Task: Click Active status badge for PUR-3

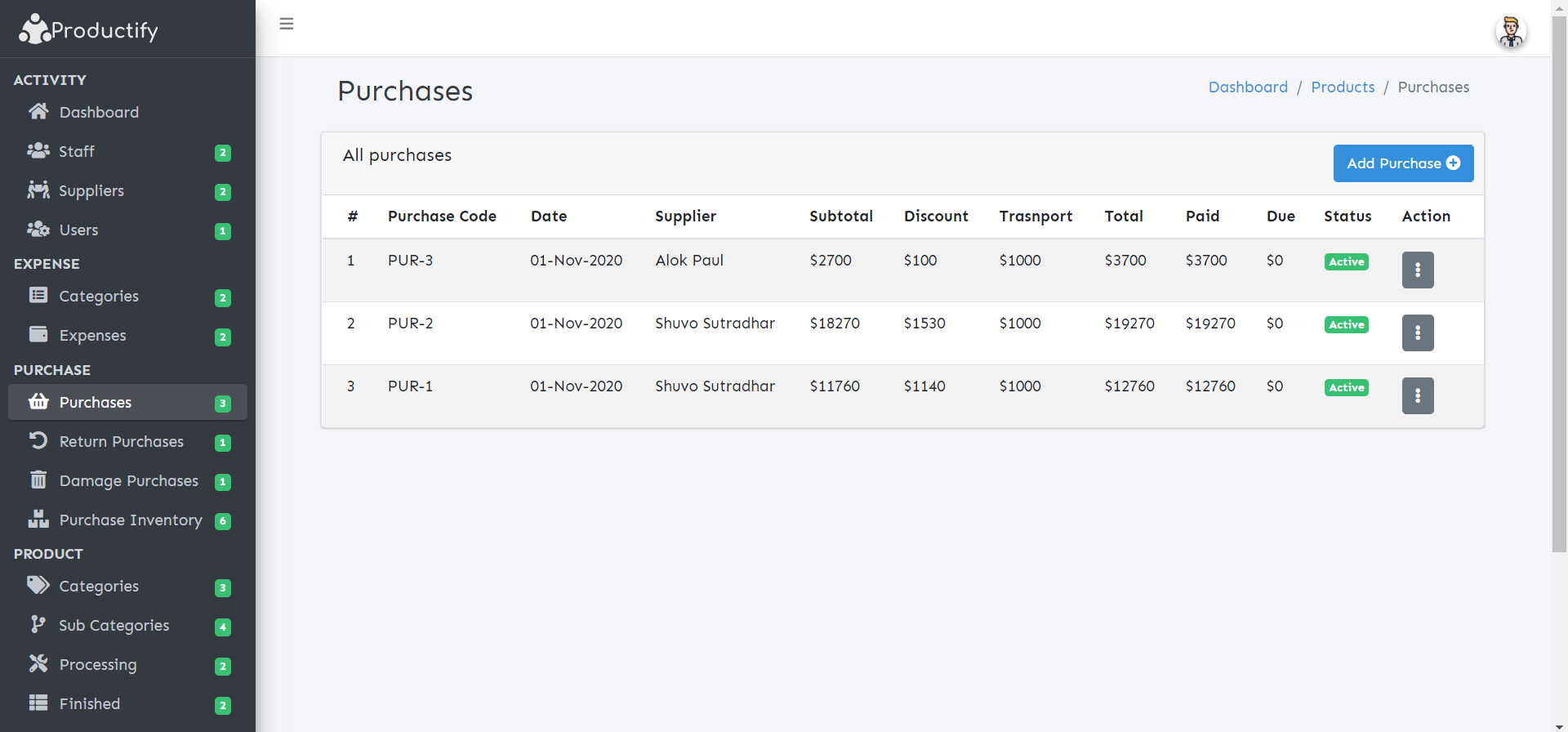Action: (x=1346, y=261)
